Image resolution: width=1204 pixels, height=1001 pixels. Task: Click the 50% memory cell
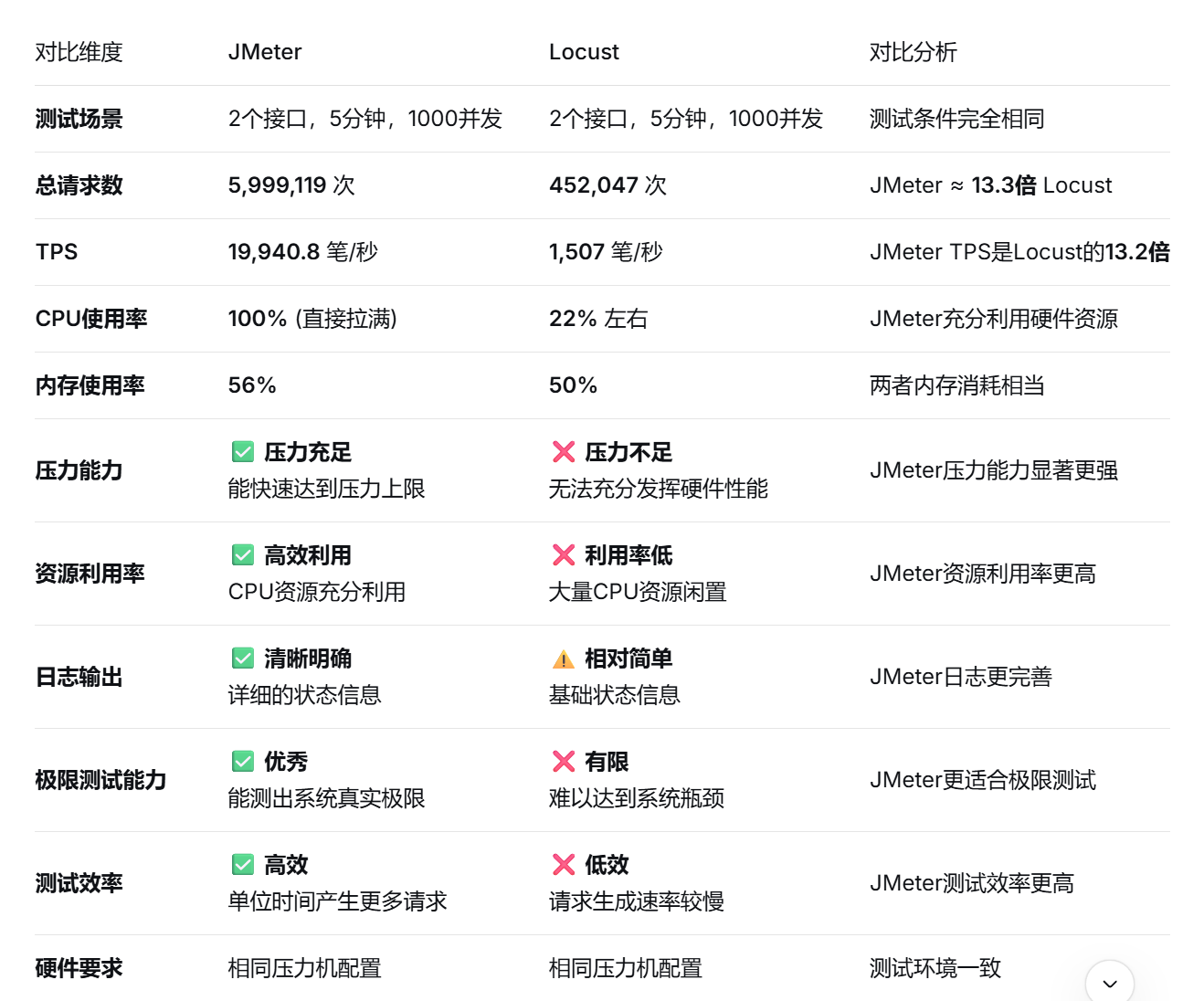[573, 385]
